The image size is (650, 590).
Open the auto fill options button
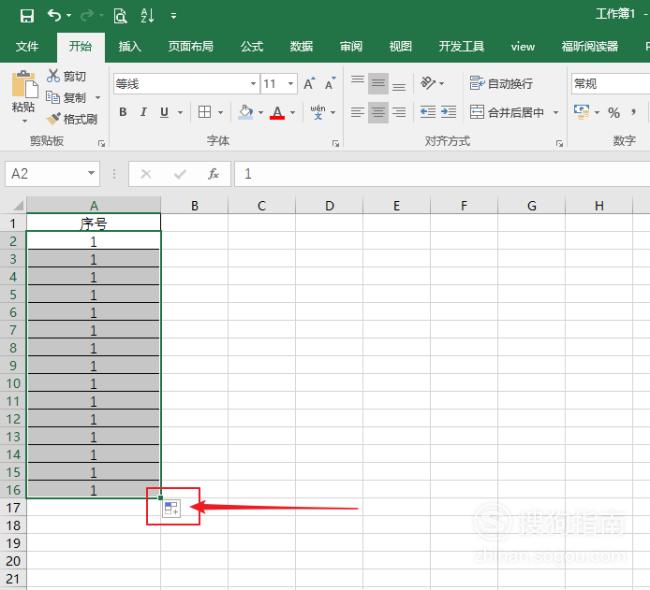171,508
